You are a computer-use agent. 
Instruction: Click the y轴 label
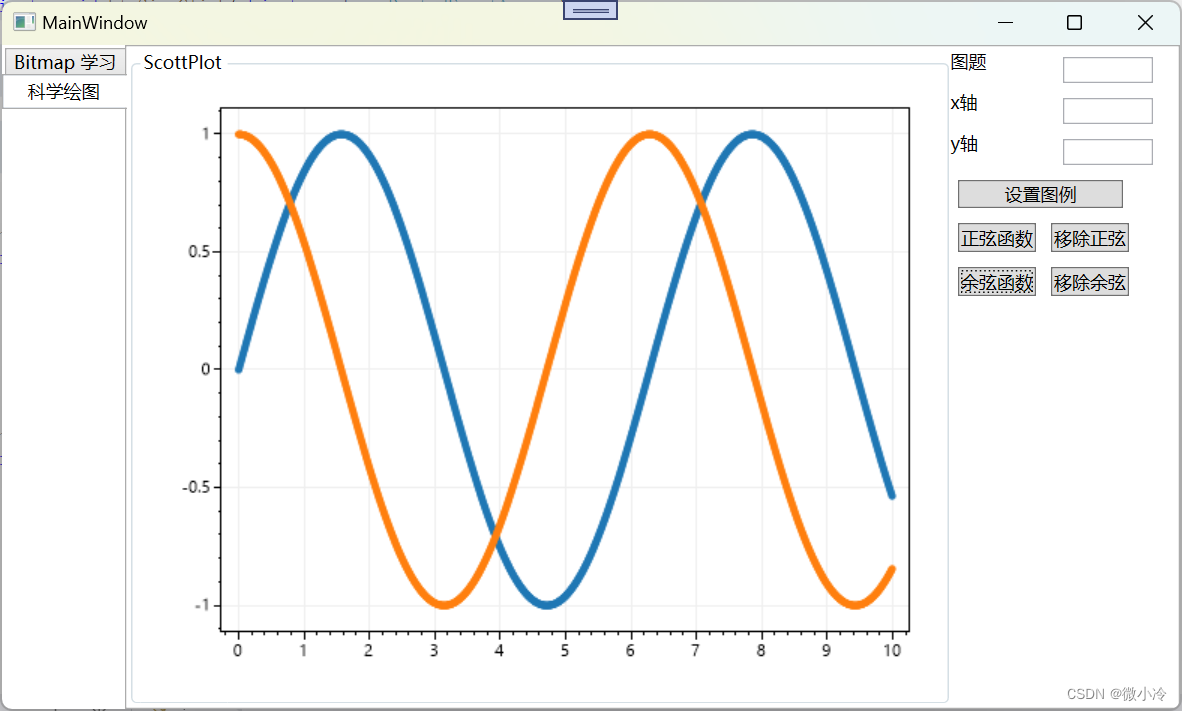coord(964,144)
